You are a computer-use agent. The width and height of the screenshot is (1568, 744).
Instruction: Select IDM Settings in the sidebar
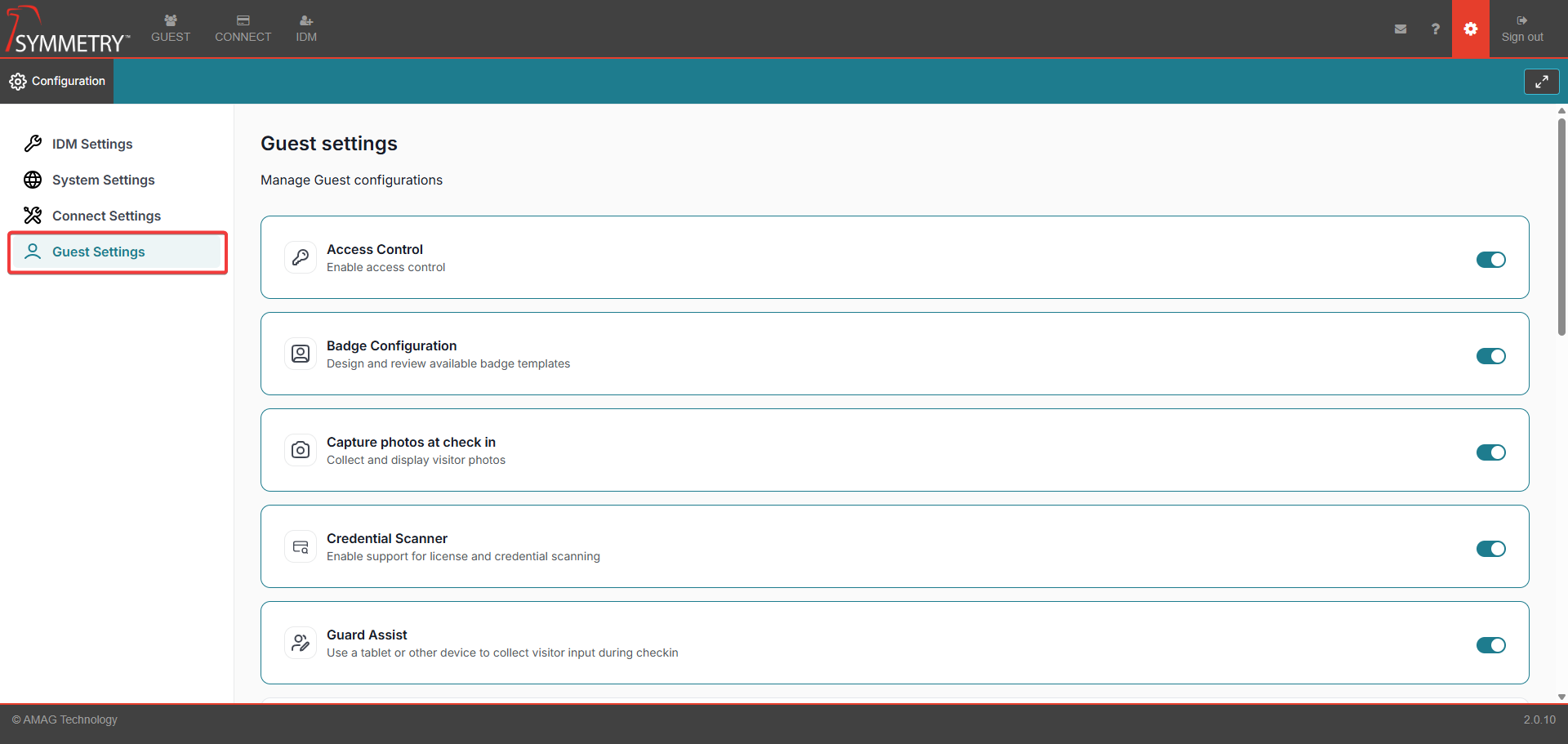click(x=91, y=144)
